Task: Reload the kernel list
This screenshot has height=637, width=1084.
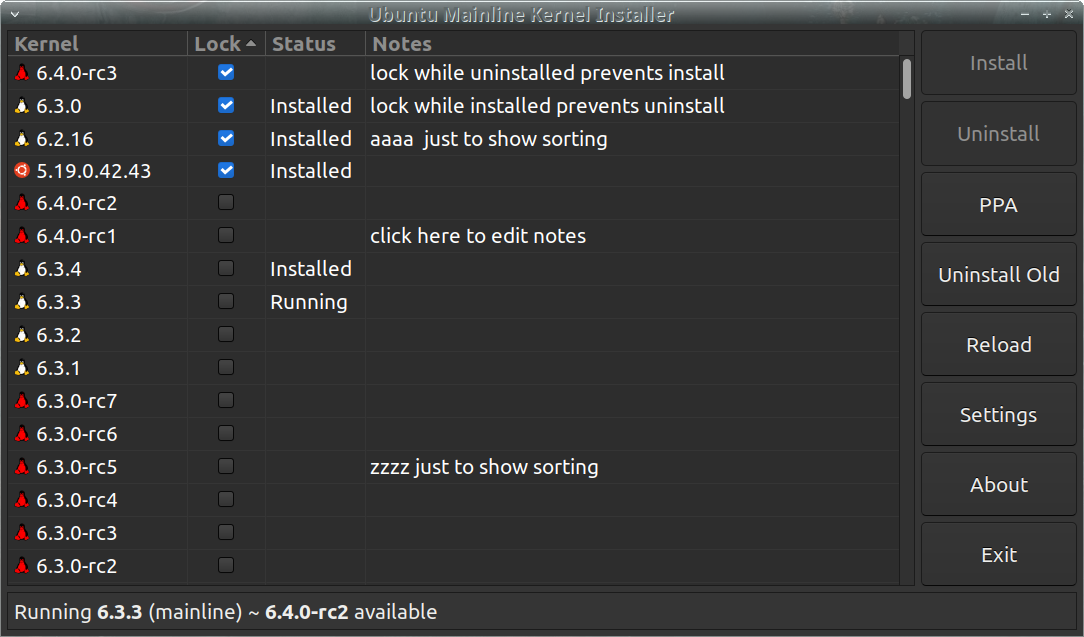Action: (998, 344)
